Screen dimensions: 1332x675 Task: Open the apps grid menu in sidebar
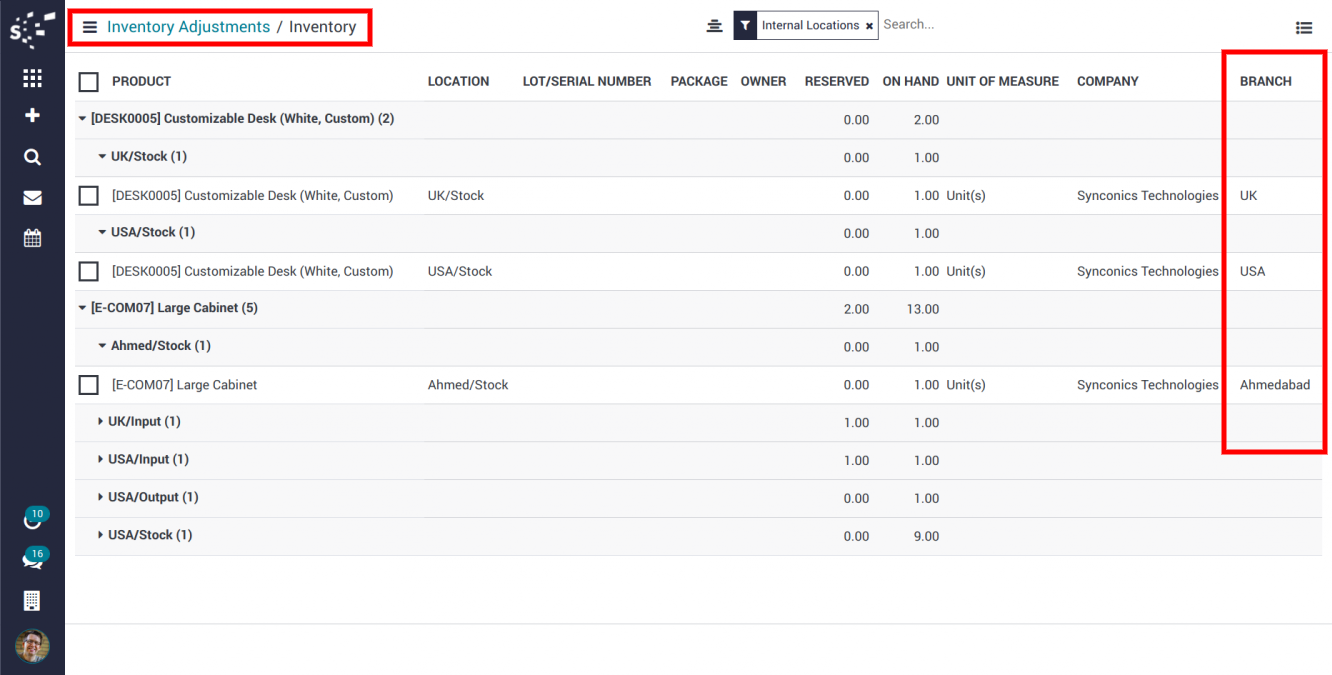(x=32, y=78)
